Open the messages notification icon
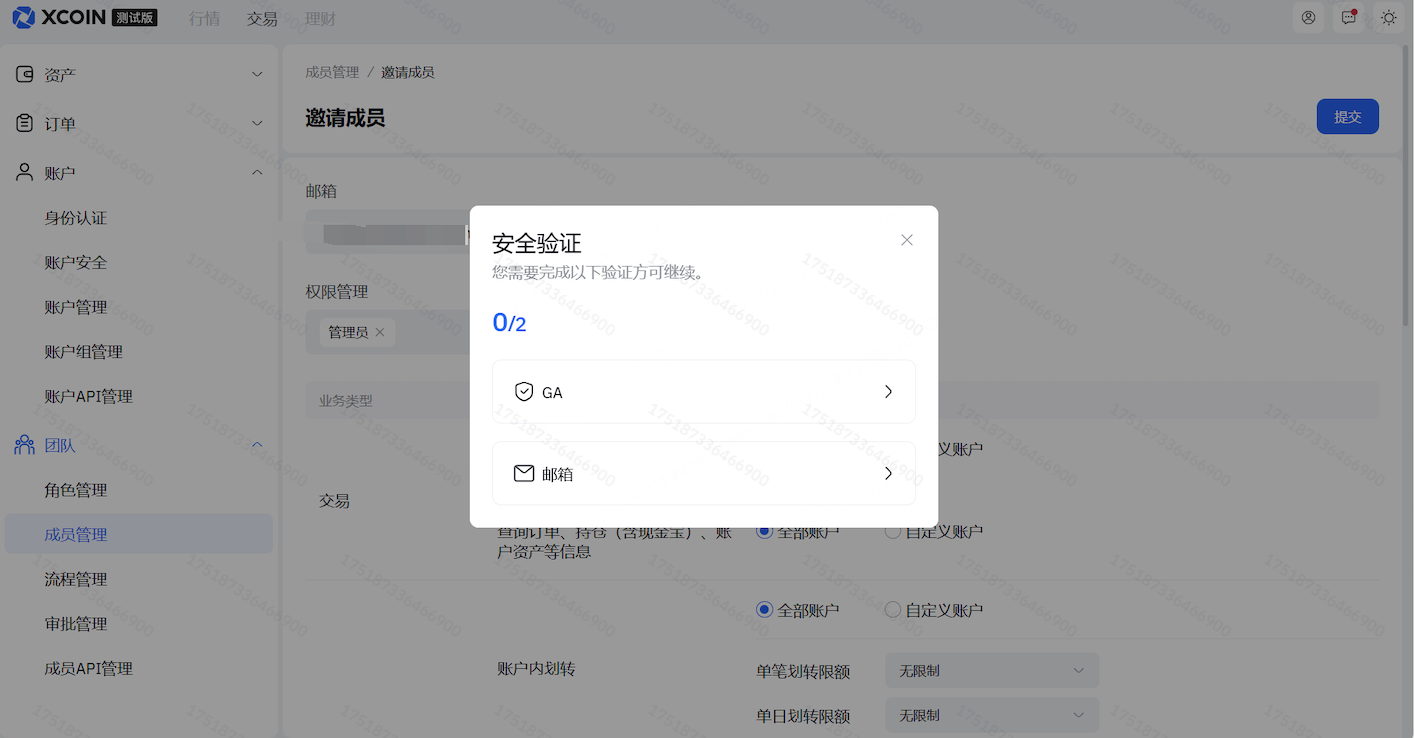The image size is (1414, 738). (x=1348, y=18)
